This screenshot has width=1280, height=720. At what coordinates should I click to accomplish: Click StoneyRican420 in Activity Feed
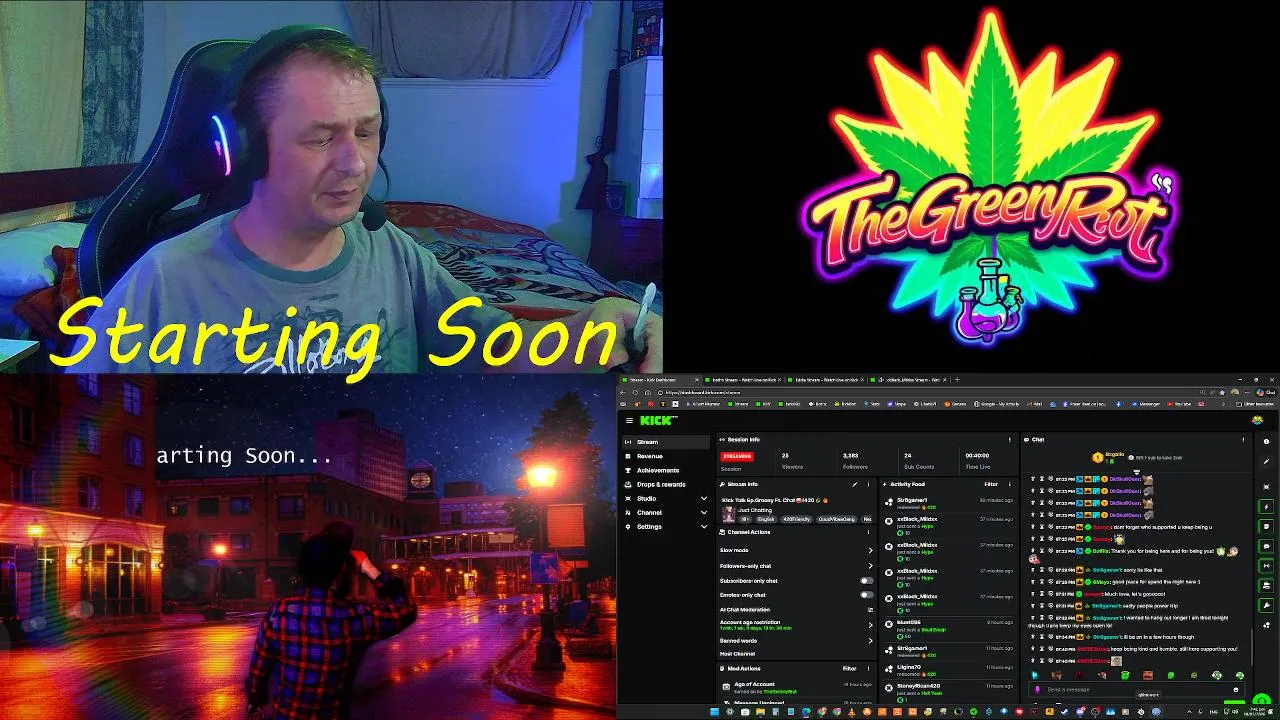[x=919, y=686]
